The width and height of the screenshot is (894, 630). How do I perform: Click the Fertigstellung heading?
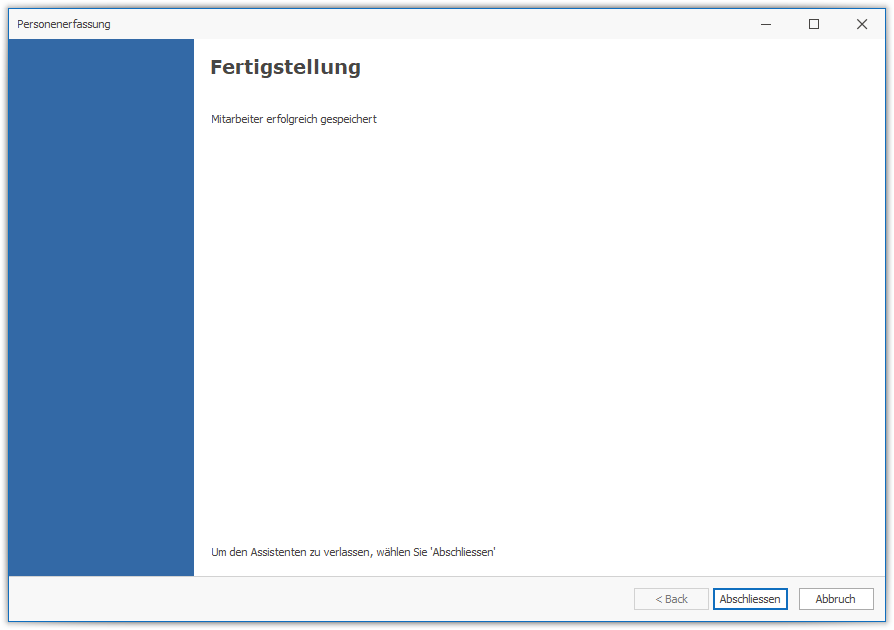pos(285,68)
